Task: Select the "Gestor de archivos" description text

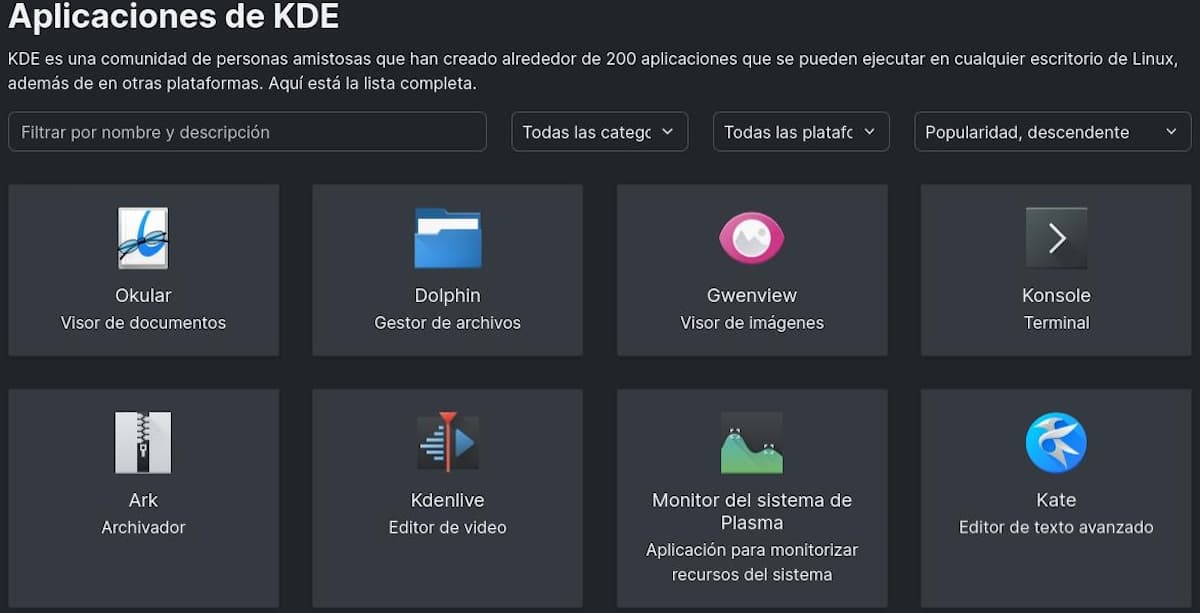Action: pyautogui.click(x=448, y=323)
